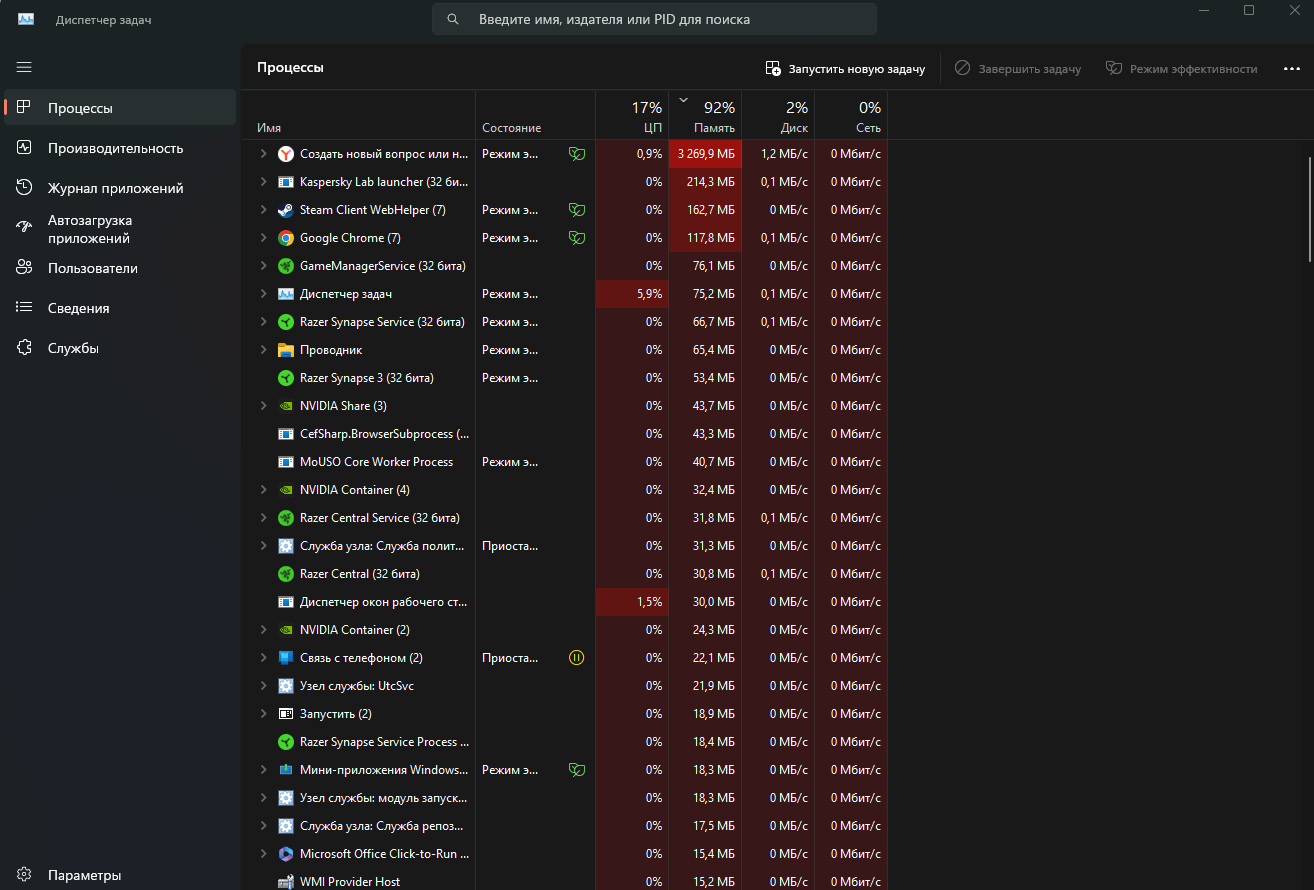This screenshot has height=890, width=1314.
Task: Open the three-dots more options menu
Action: 1291,68
